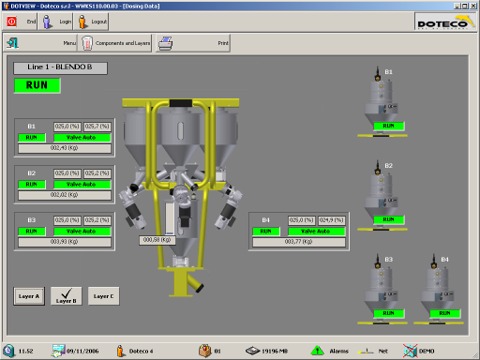Click the Login user icon
480x360 pixels.
tap(48, 22)
